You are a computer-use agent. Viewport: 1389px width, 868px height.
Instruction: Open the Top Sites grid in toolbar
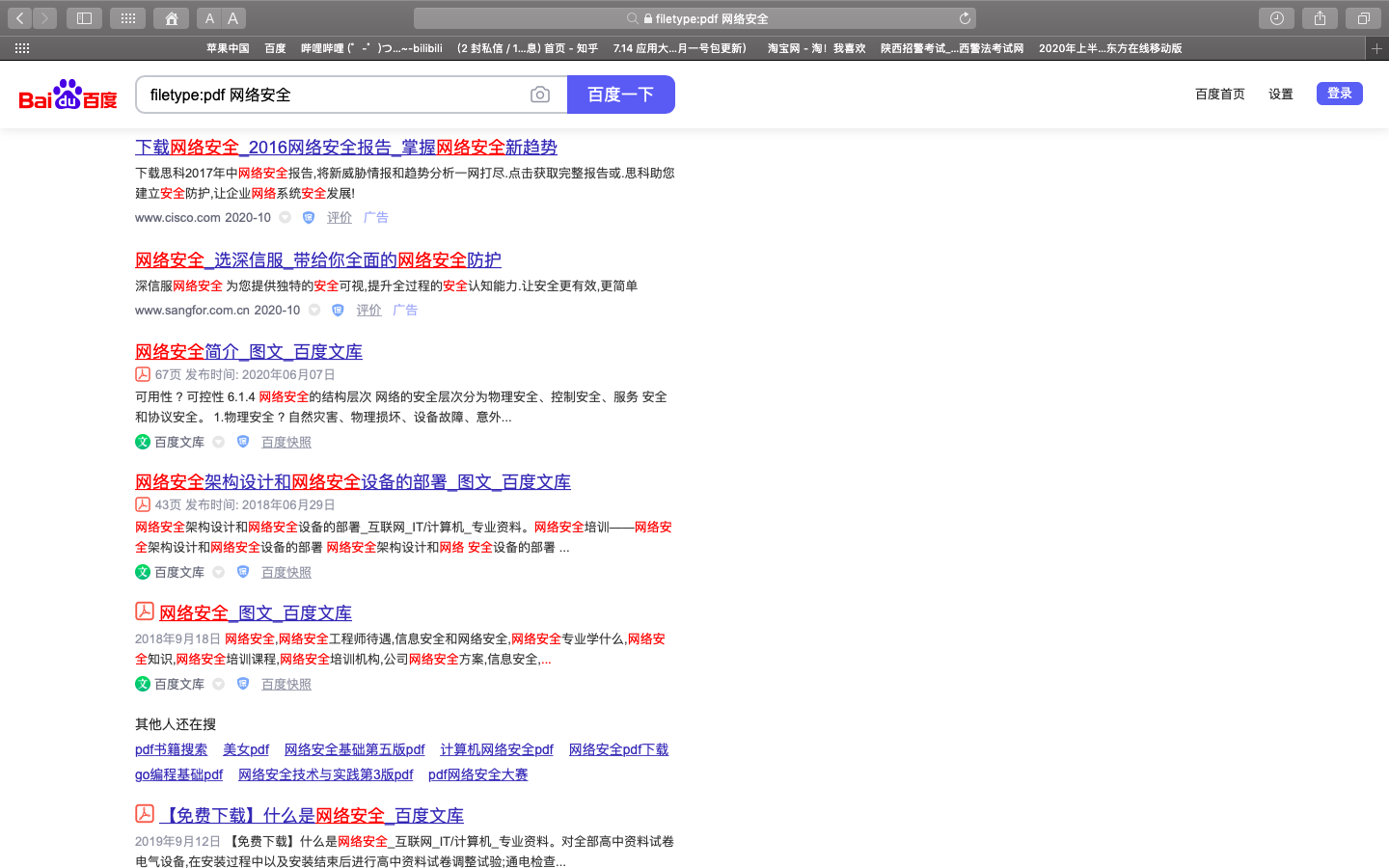point(128,18)
